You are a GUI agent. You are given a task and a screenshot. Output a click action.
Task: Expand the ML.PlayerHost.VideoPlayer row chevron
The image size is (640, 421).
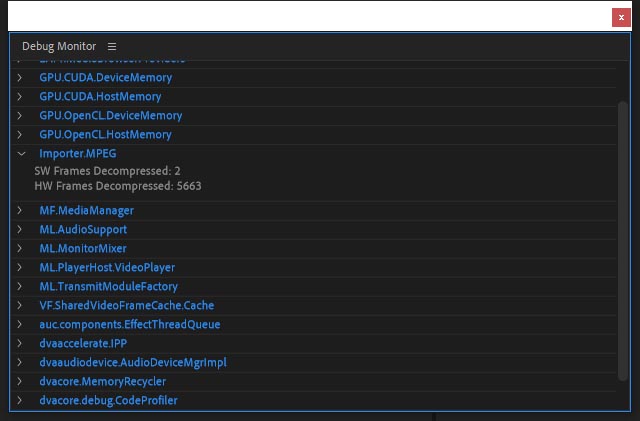point(19,267)
